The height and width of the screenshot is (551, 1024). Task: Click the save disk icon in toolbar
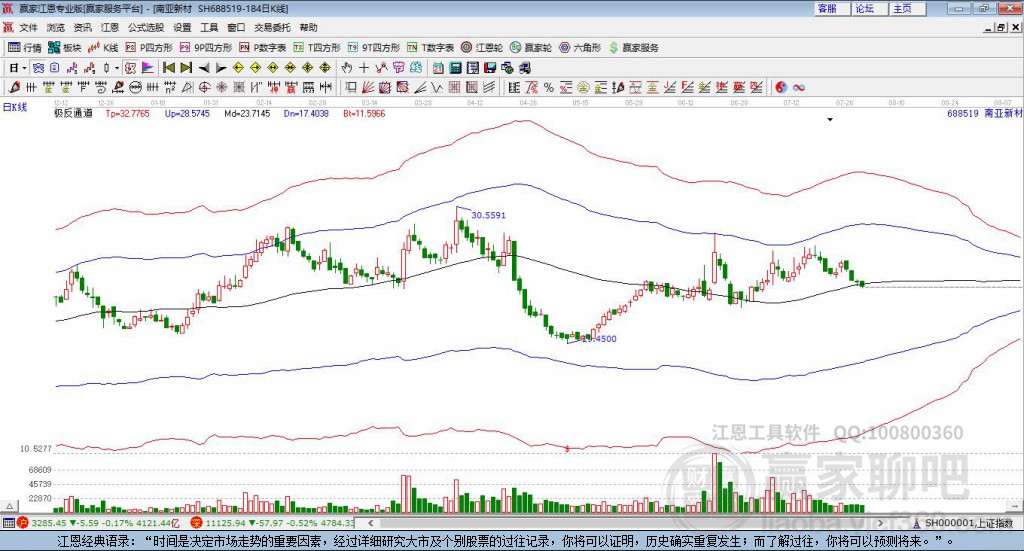pyautogui.click(x=490, y=68)
